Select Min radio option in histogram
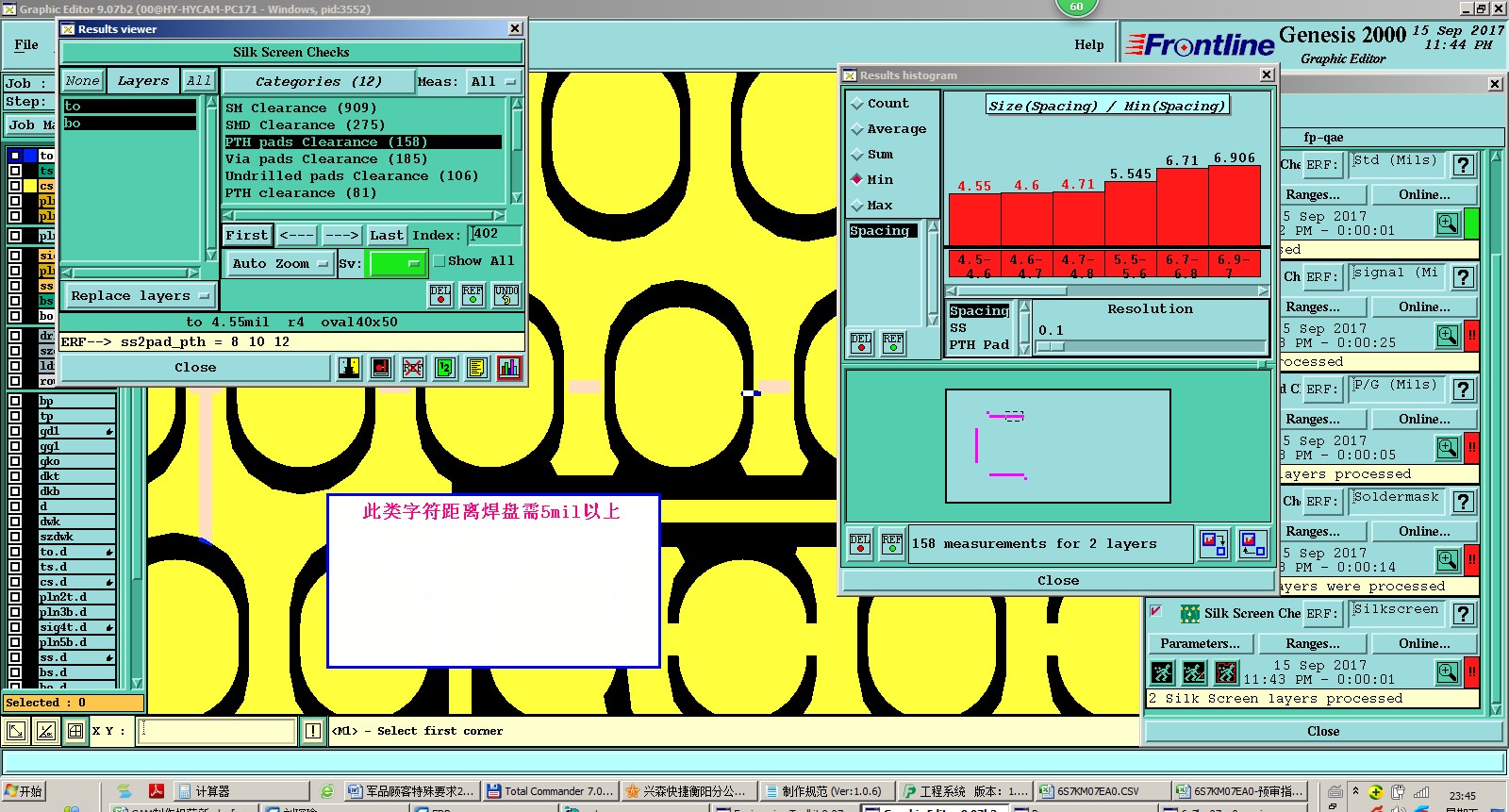1509x812 pixels. (857, 179)
